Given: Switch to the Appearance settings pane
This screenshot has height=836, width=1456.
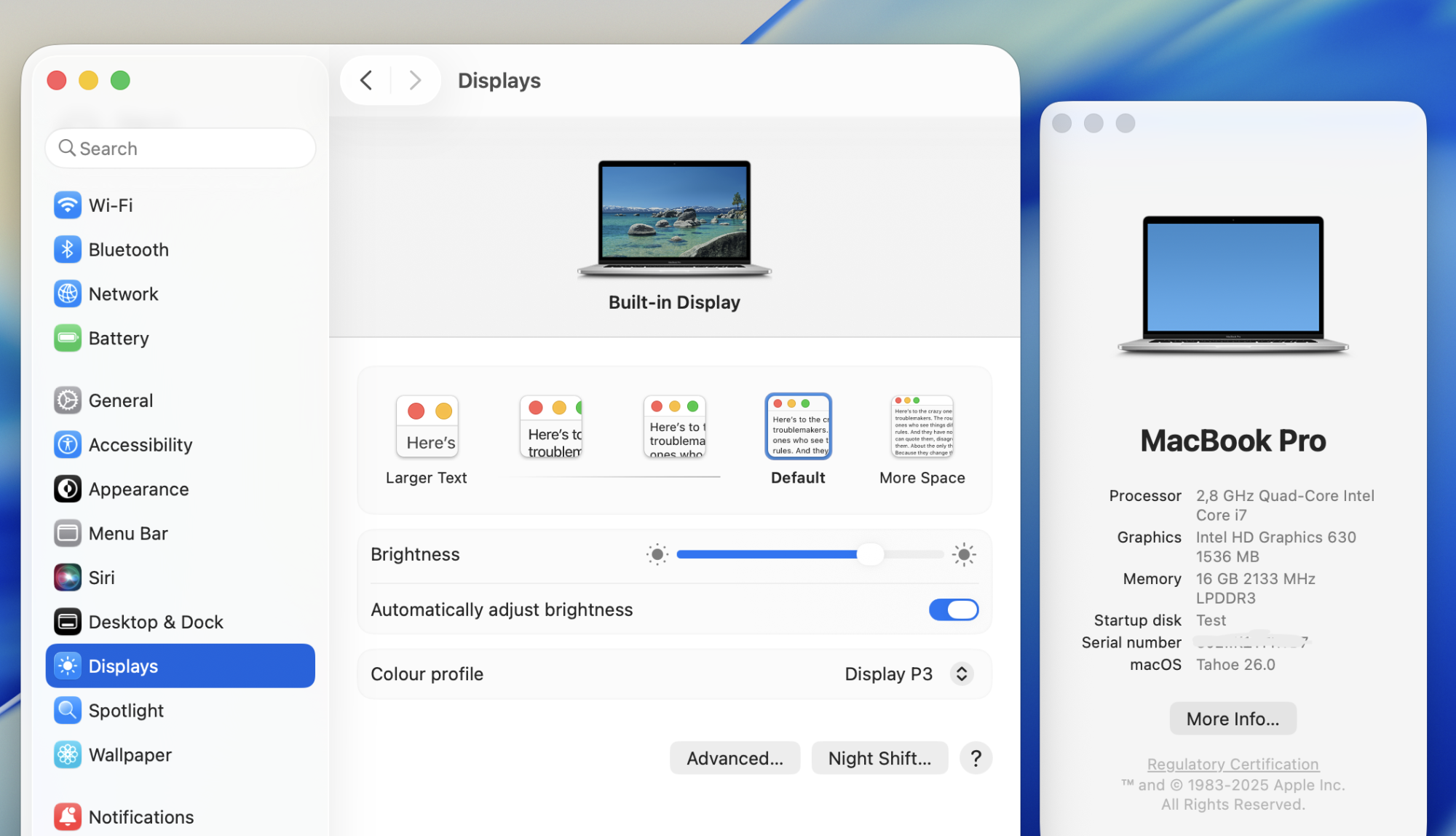Looking at the screenshot, I should tap(138, 489).
